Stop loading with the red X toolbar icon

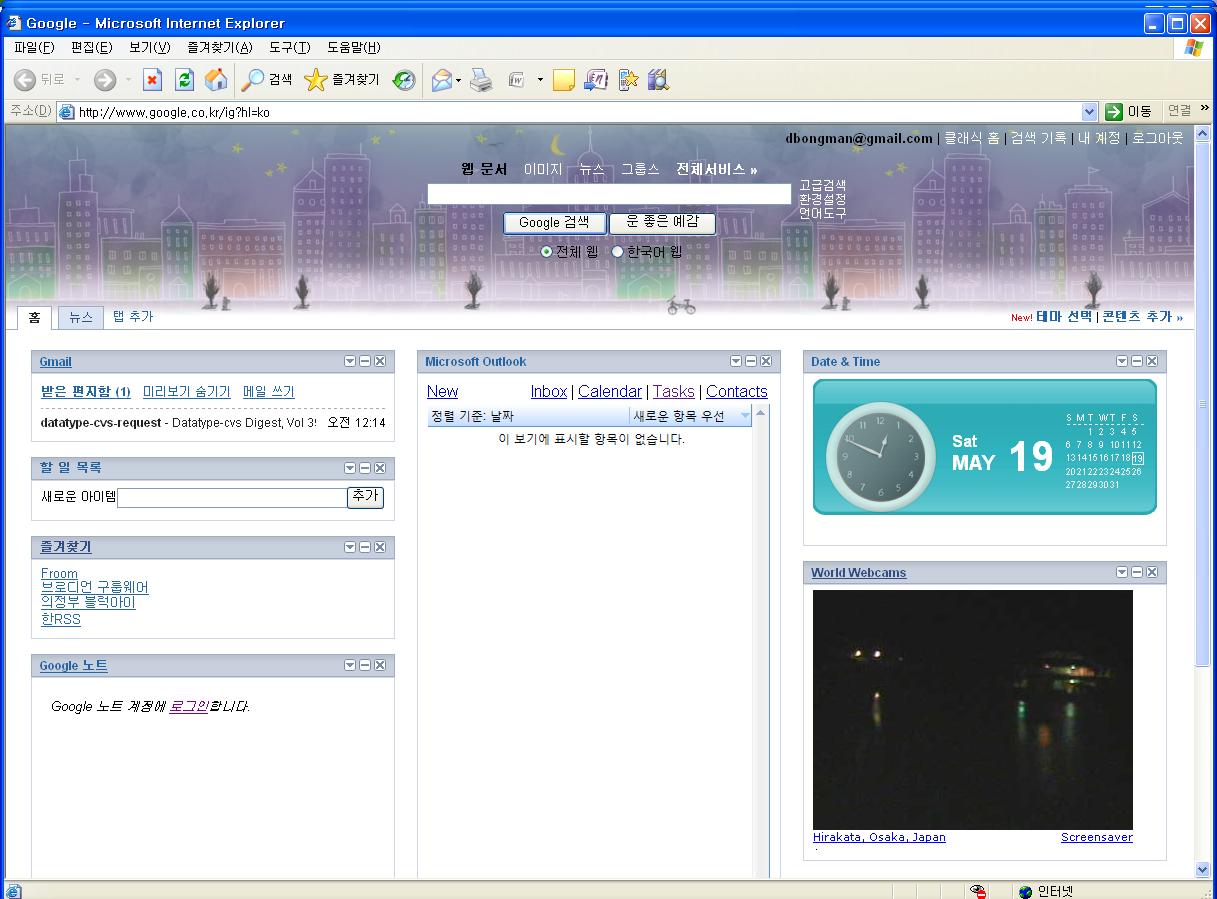pos(152,80)
